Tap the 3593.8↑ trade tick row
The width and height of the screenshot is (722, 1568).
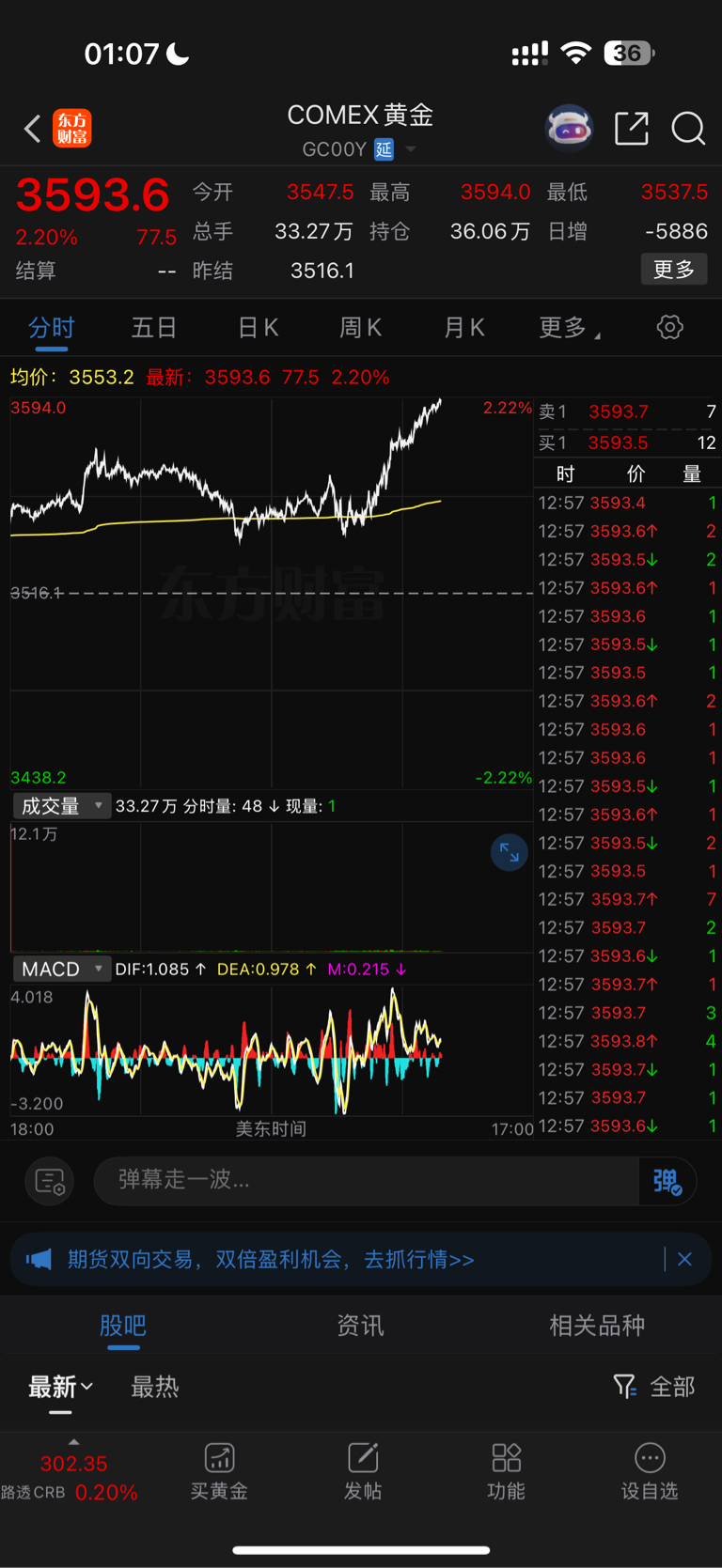[x=627, y=1041]
